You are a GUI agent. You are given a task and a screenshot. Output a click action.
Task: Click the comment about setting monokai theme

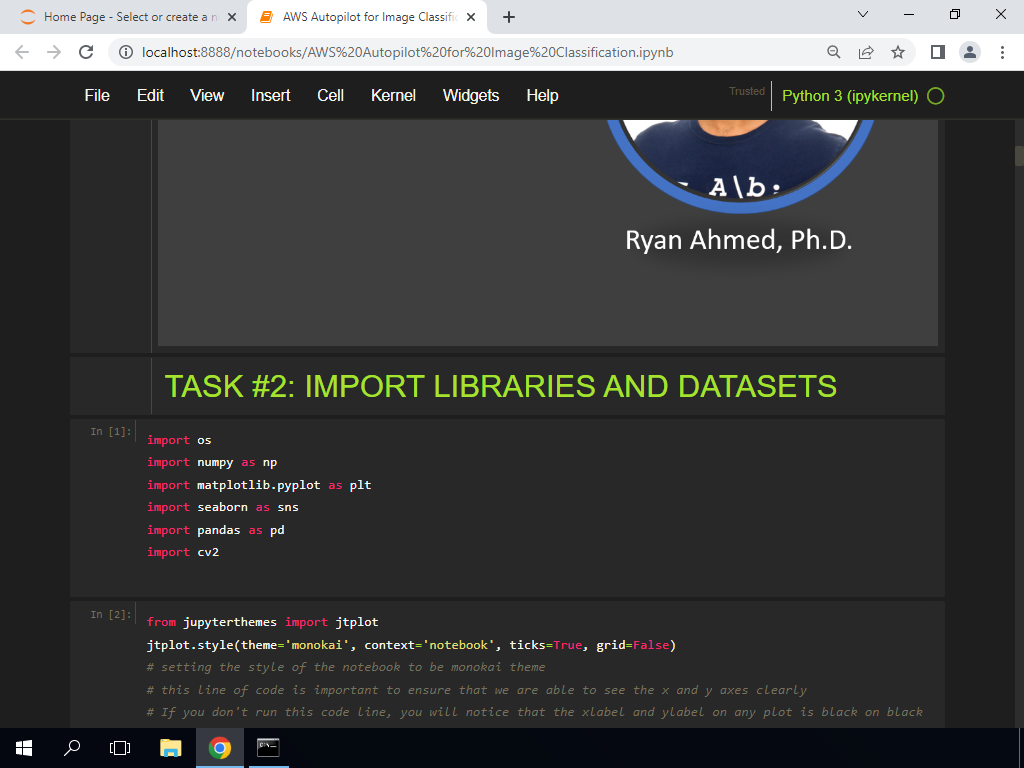pos(345,667)
